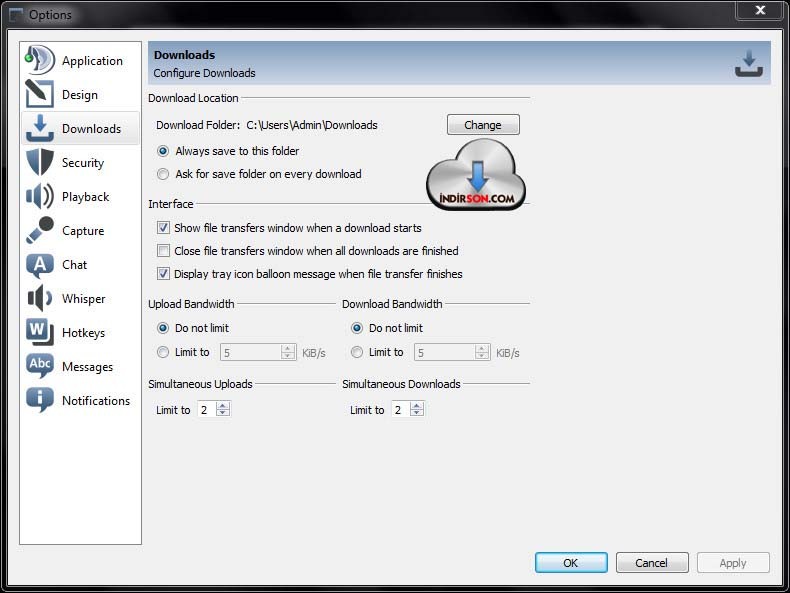The width and height of the screenshot is (790, 593).
Task: Click the Hotkeys W key icon
Action: coord(40,332)
